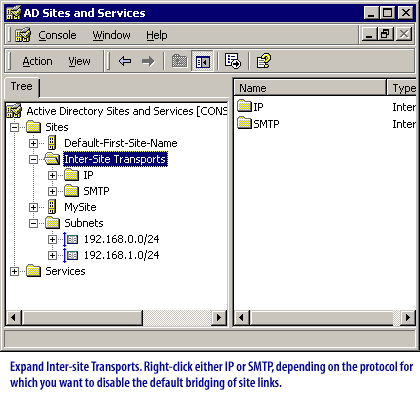Toggle the Show/Hide Console Tree icon
Viewport: 420px width, 400px height.
tap(203, 61)
